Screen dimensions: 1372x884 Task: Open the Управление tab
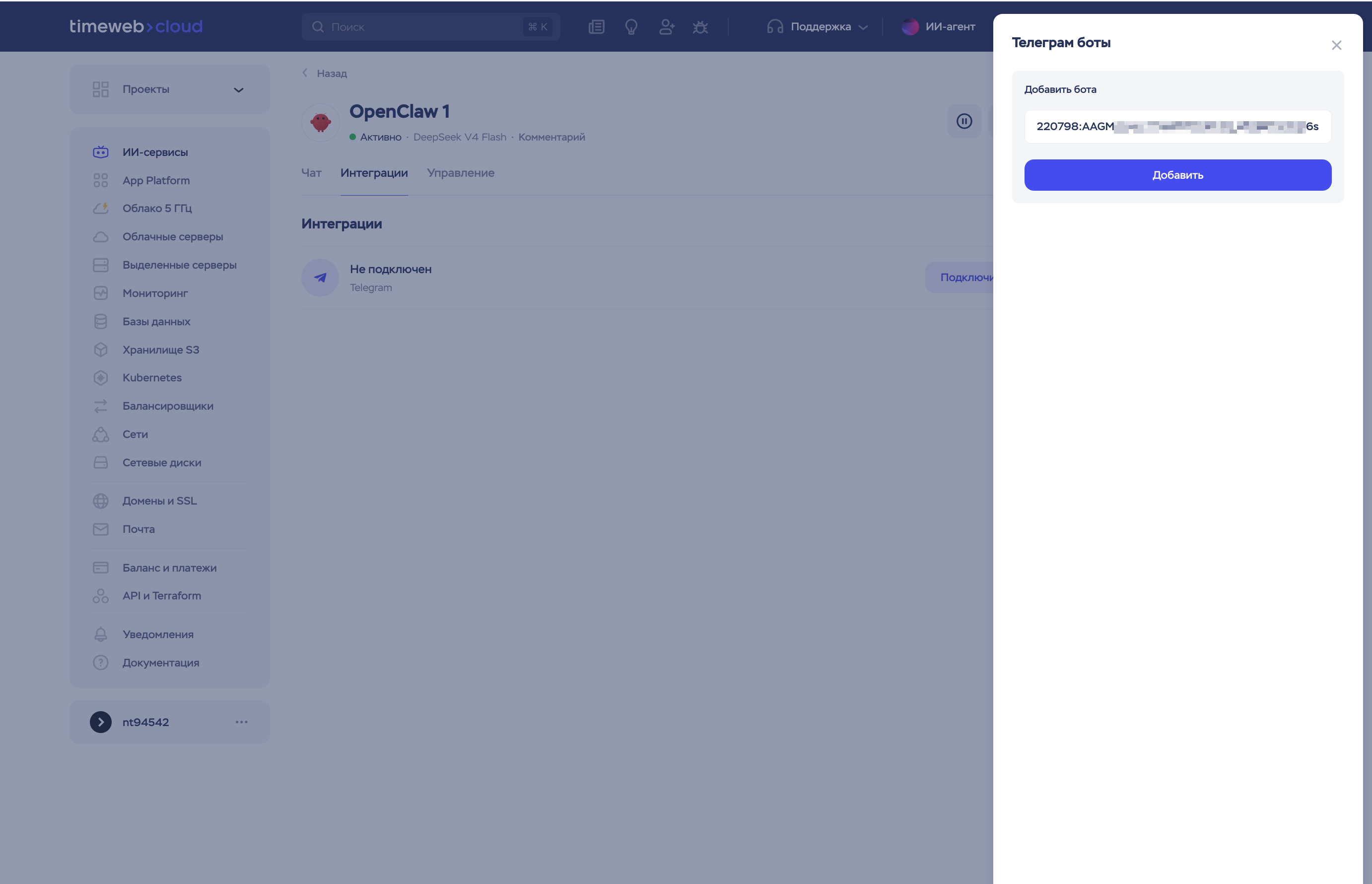point(461,173)
